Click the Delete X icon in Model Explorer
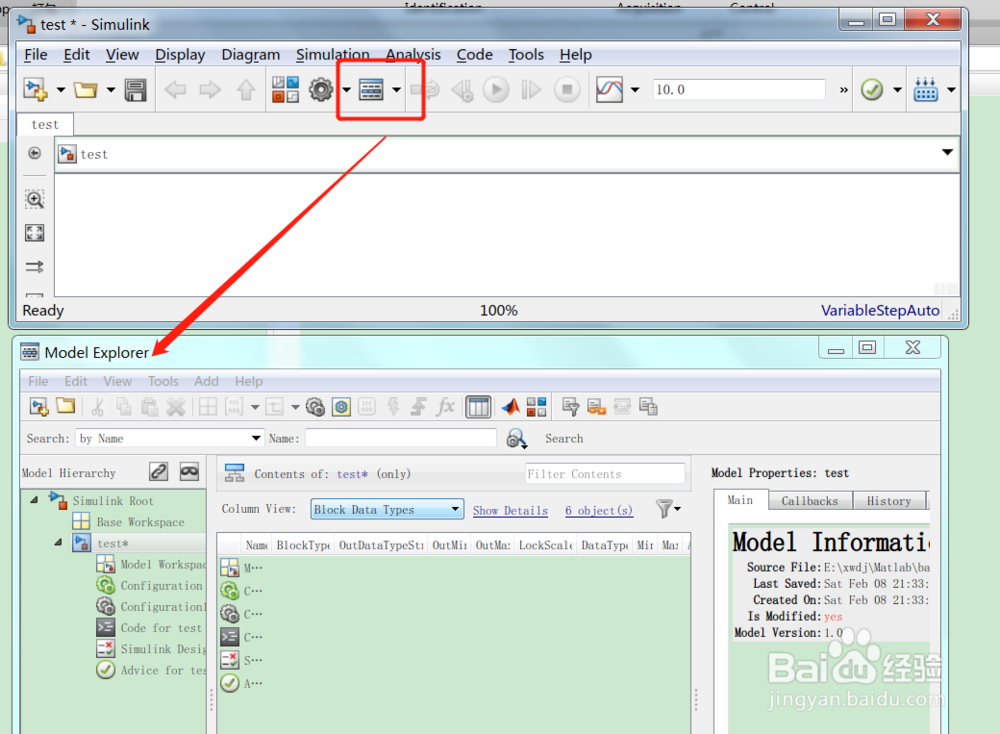This screenshot has height=734, width=1000. pyautogui.click(x=176, y=407)
